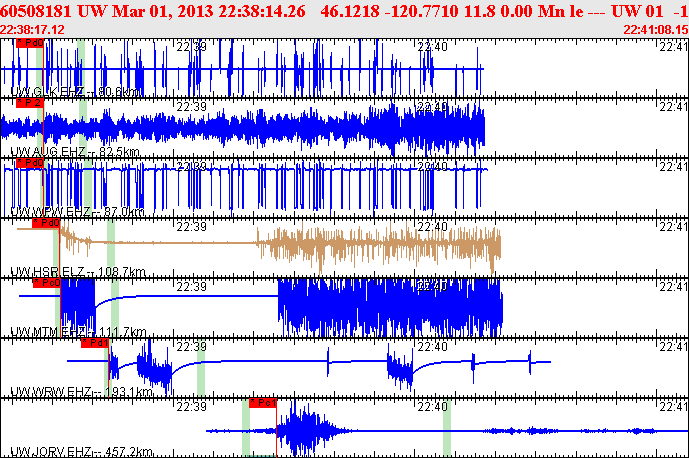Select the pick flag on the GLK trace
This screenshot has height=458, width=689.
pos(30,43)
